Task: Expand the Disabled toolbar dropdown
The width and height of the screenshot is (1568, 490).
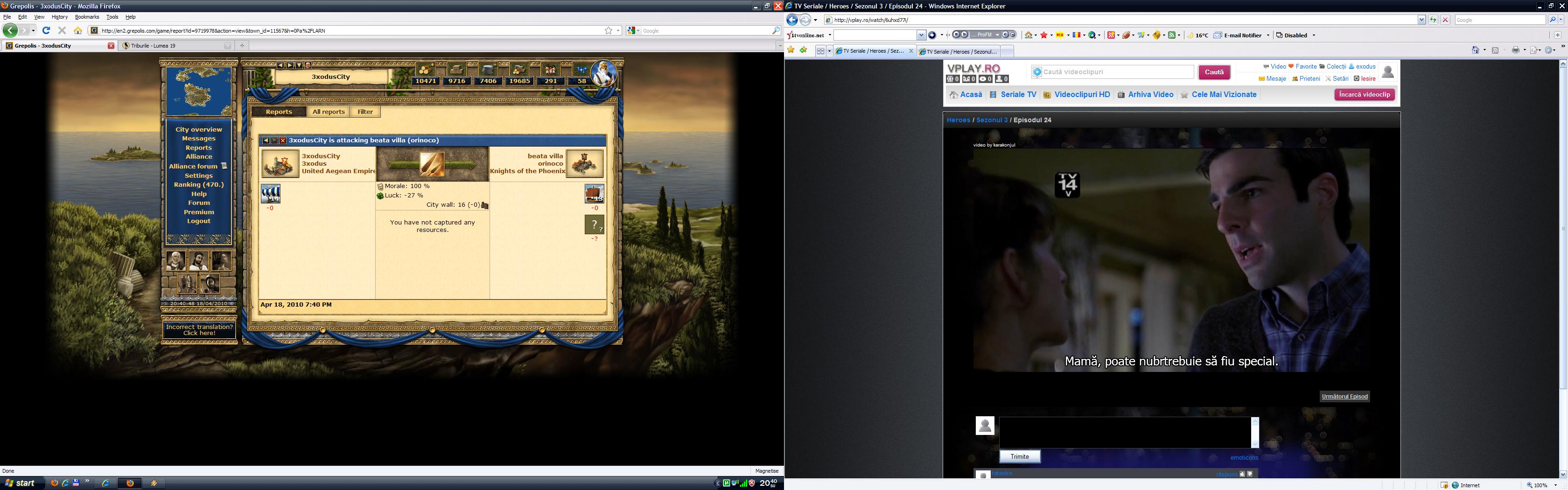Action: point(1314,35)
